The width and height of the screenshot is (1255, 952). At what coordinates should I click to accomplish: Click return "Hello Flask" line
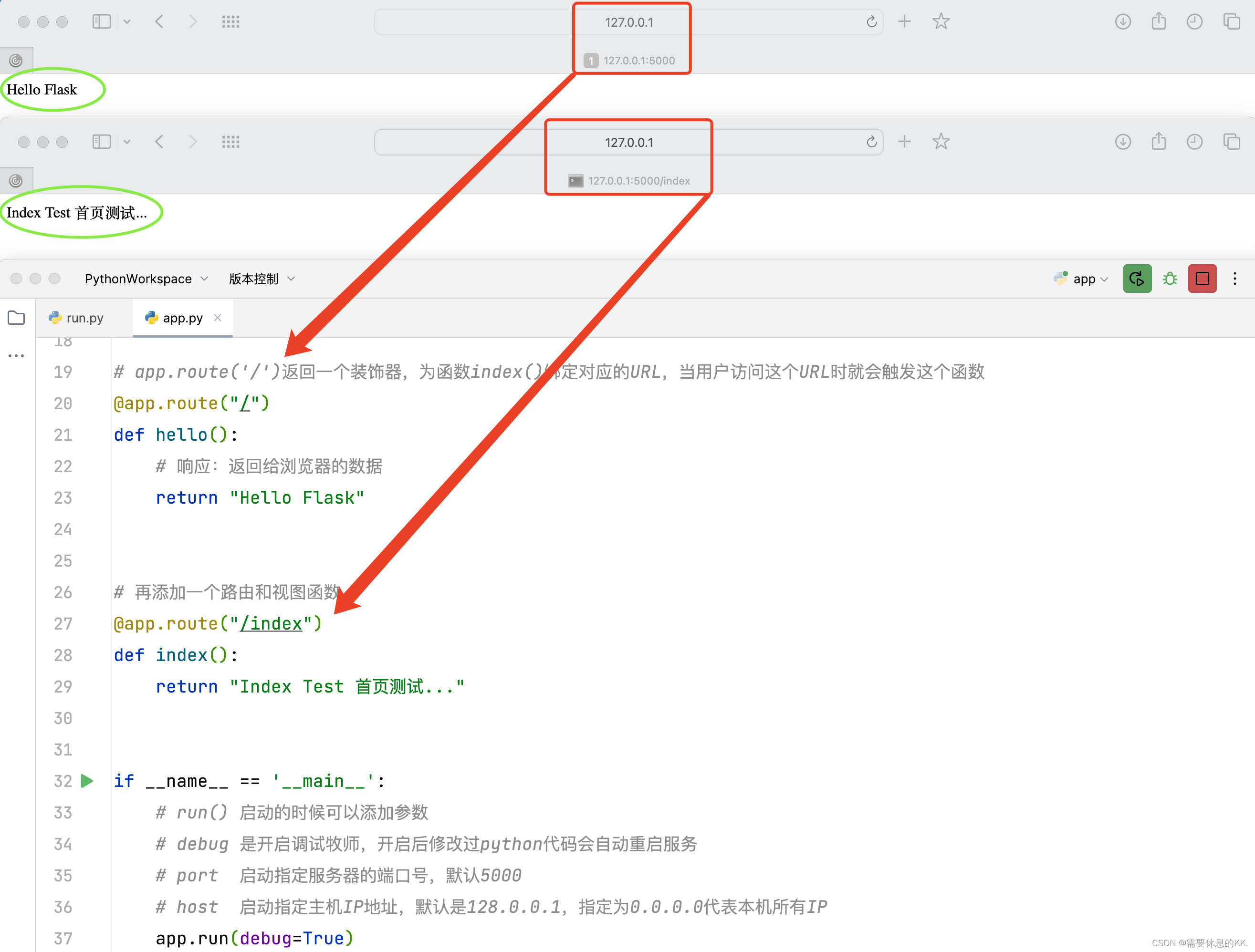pyautogui.click(x=260, y=498)
